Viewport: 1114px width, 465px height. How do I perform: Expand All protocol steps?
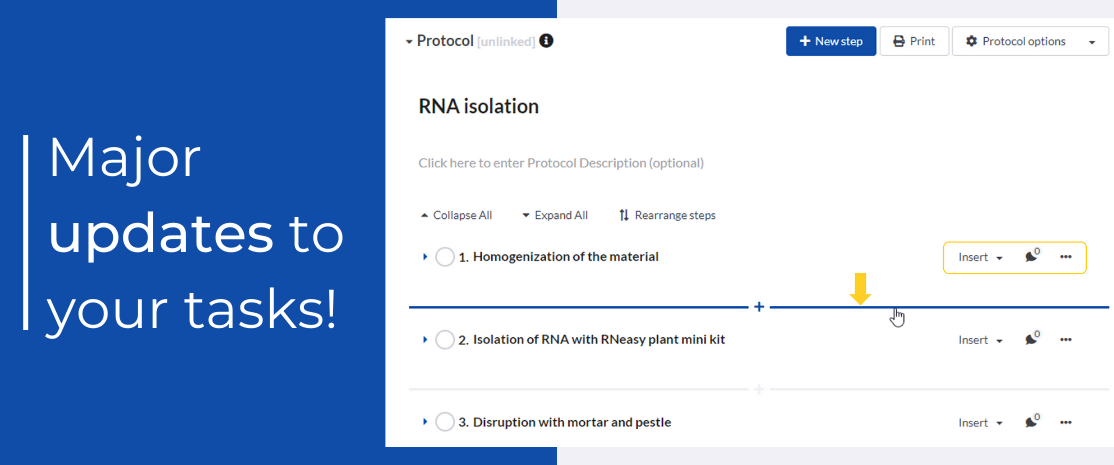tap(554, 215)
